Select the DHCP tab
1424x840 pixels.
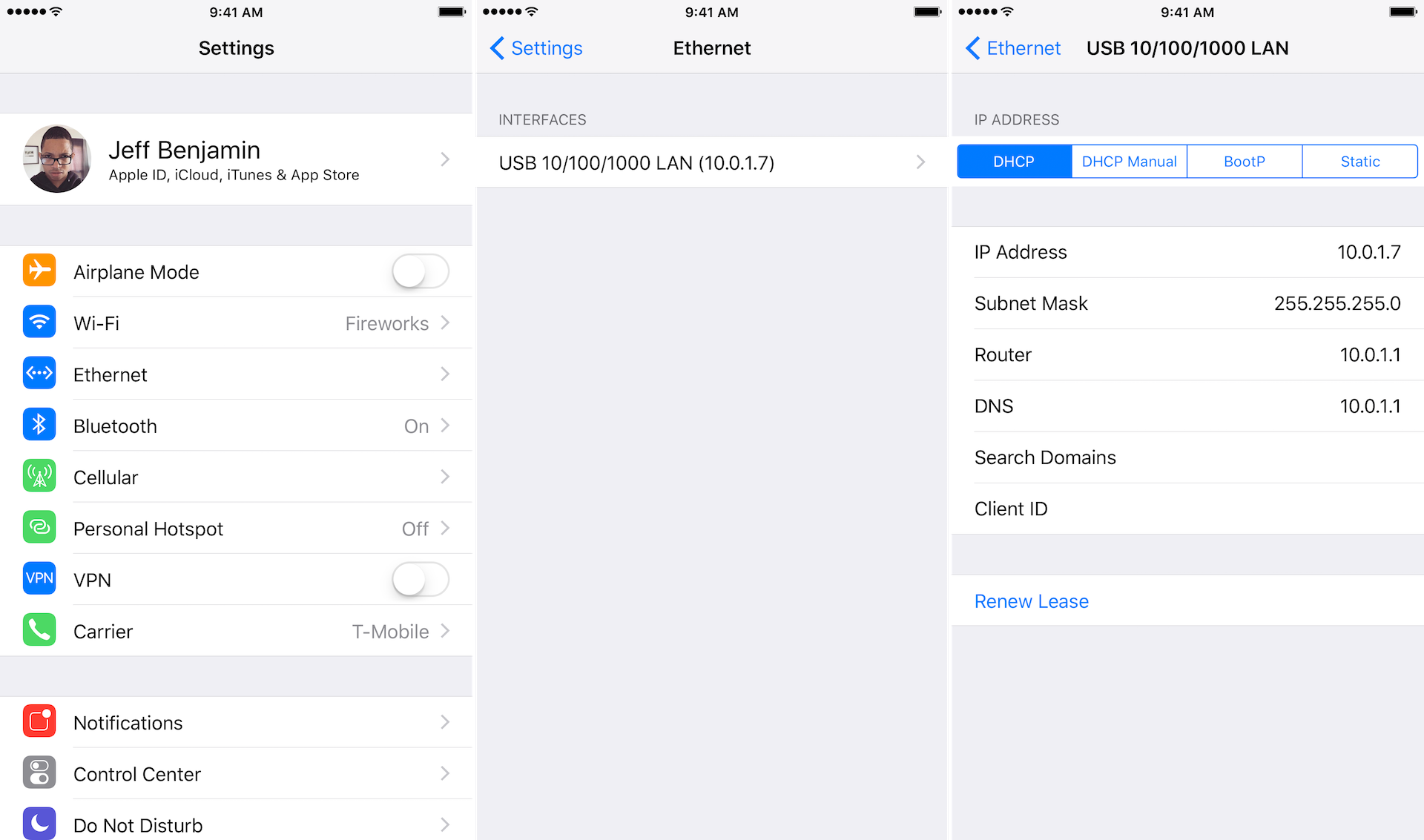[1013, 161]
